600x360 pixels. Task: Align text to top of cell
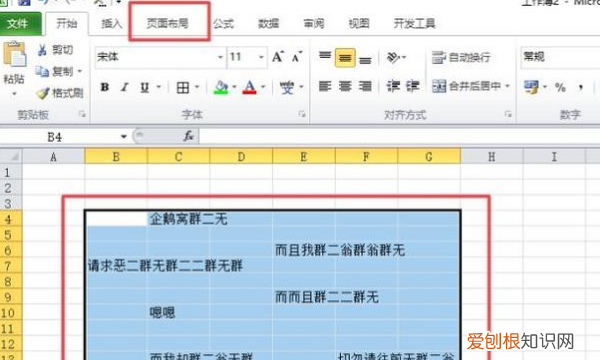click(325, 57)
